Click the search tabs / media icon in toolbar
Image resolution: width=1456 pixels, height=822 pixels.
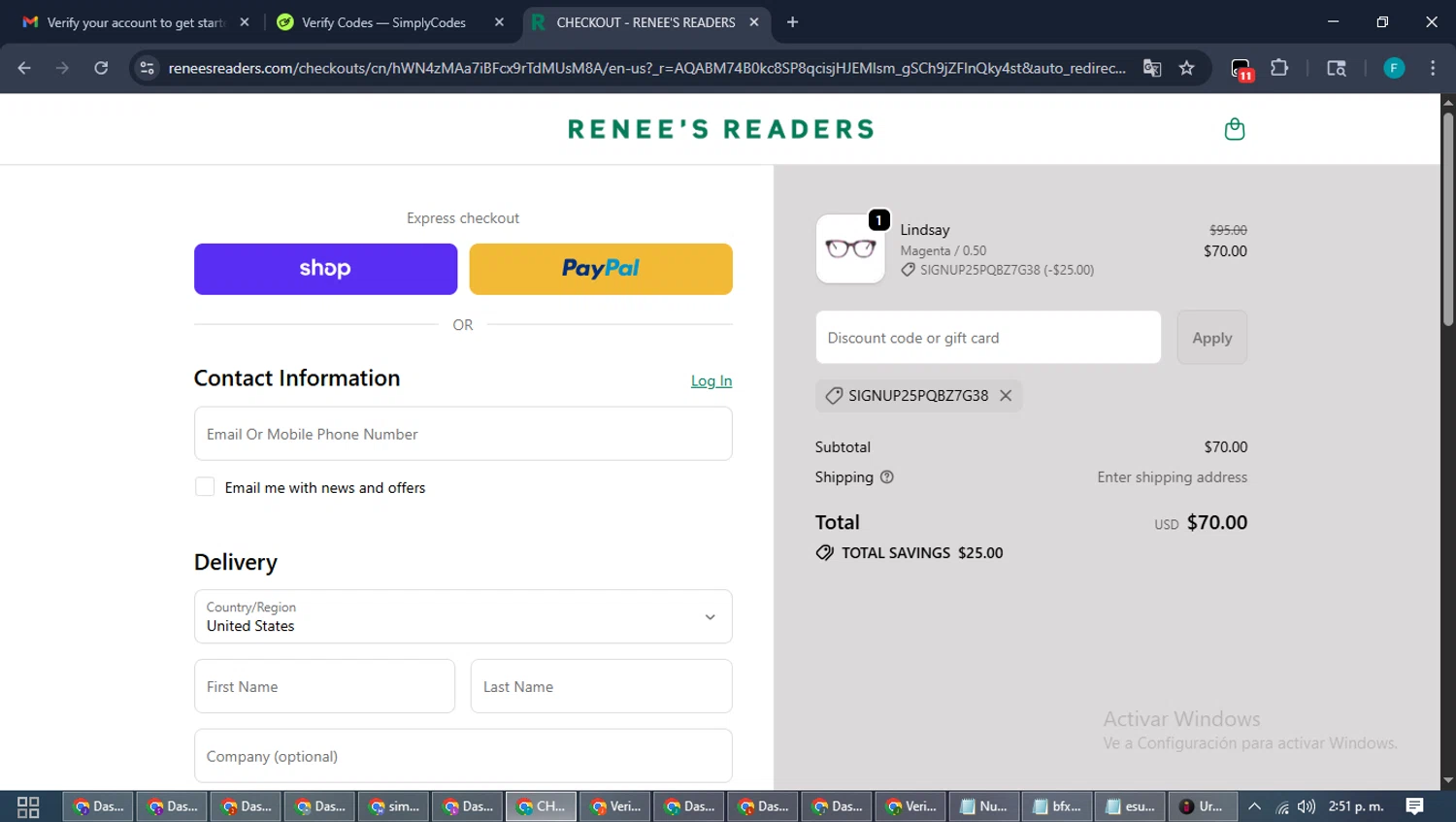point(1337,68)
